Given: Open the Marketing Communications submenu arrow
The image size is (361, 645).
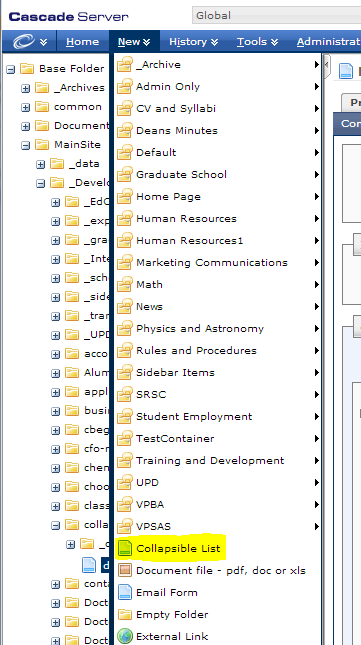Looking at the screenshot, I should coord(317,262).
